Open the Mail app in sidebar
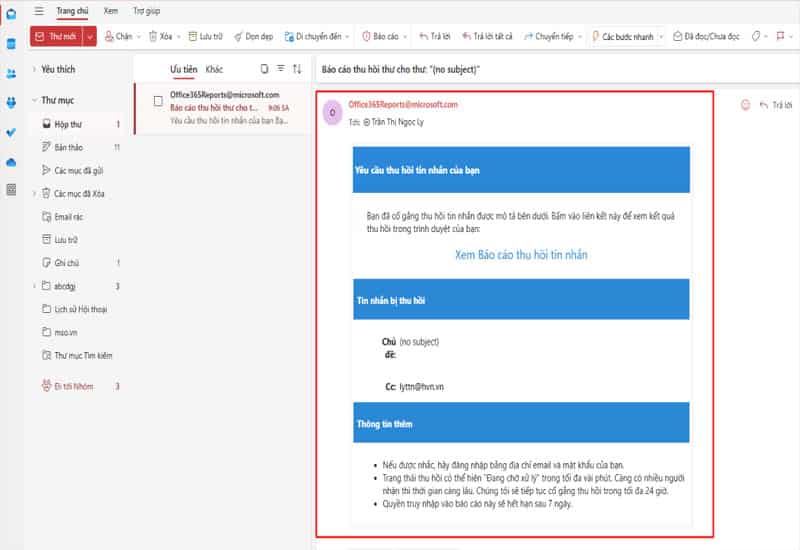Screen dimensions: 800x550 11,14
